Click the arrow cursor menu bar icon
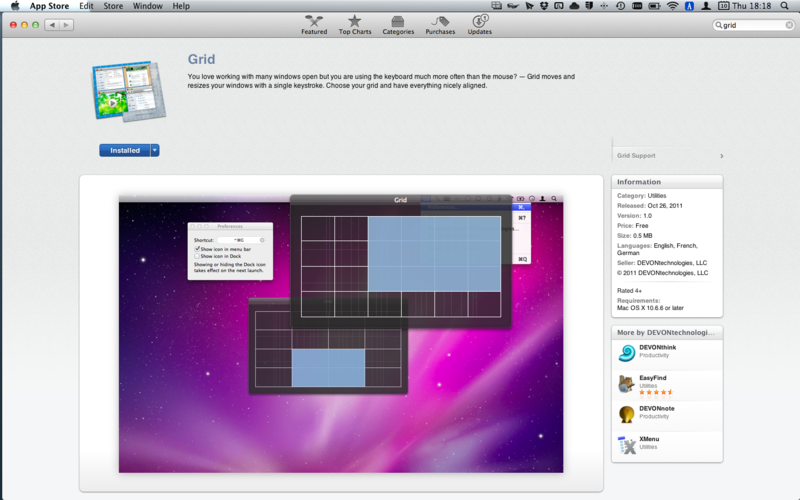The height and width of the screenshot is (500, 800). tap(529, 6)
